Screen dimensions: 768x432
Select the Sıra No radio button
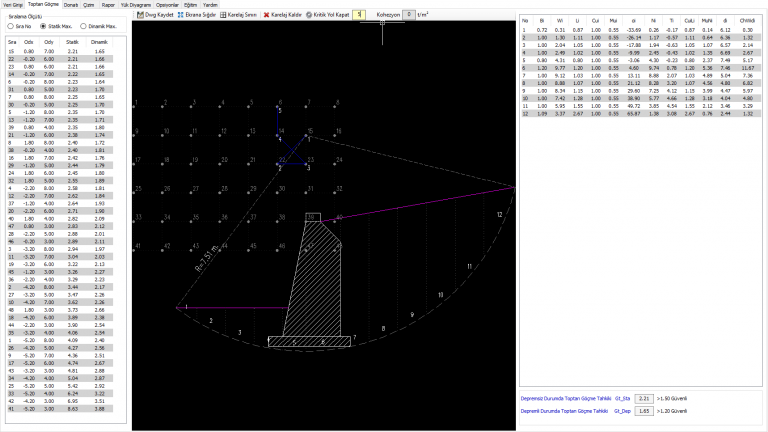tap(11, 26)
